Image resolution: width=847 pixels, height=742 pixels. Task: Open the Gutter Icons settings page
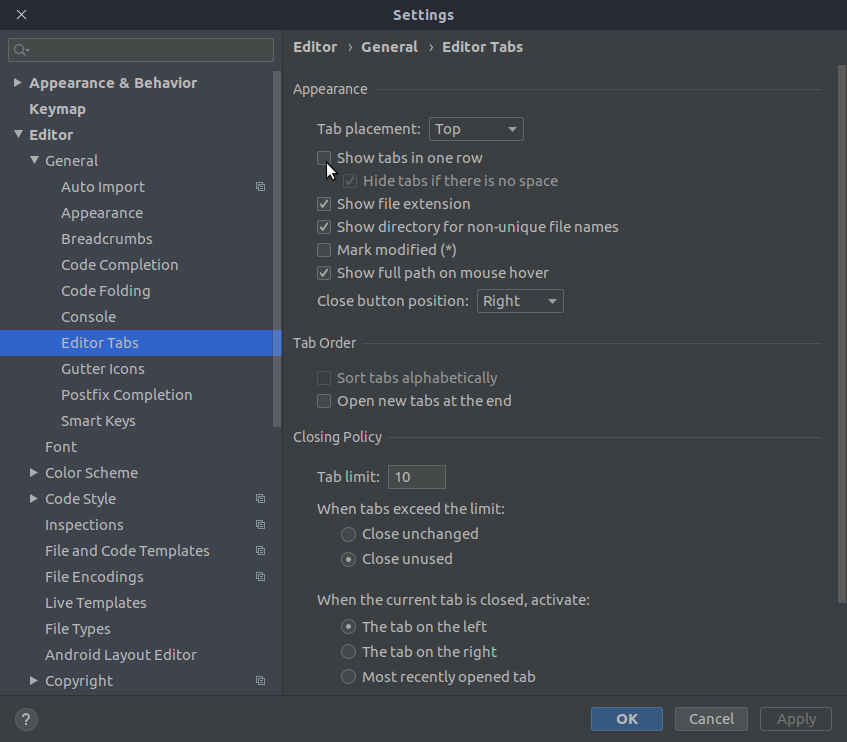pos(102,369)
